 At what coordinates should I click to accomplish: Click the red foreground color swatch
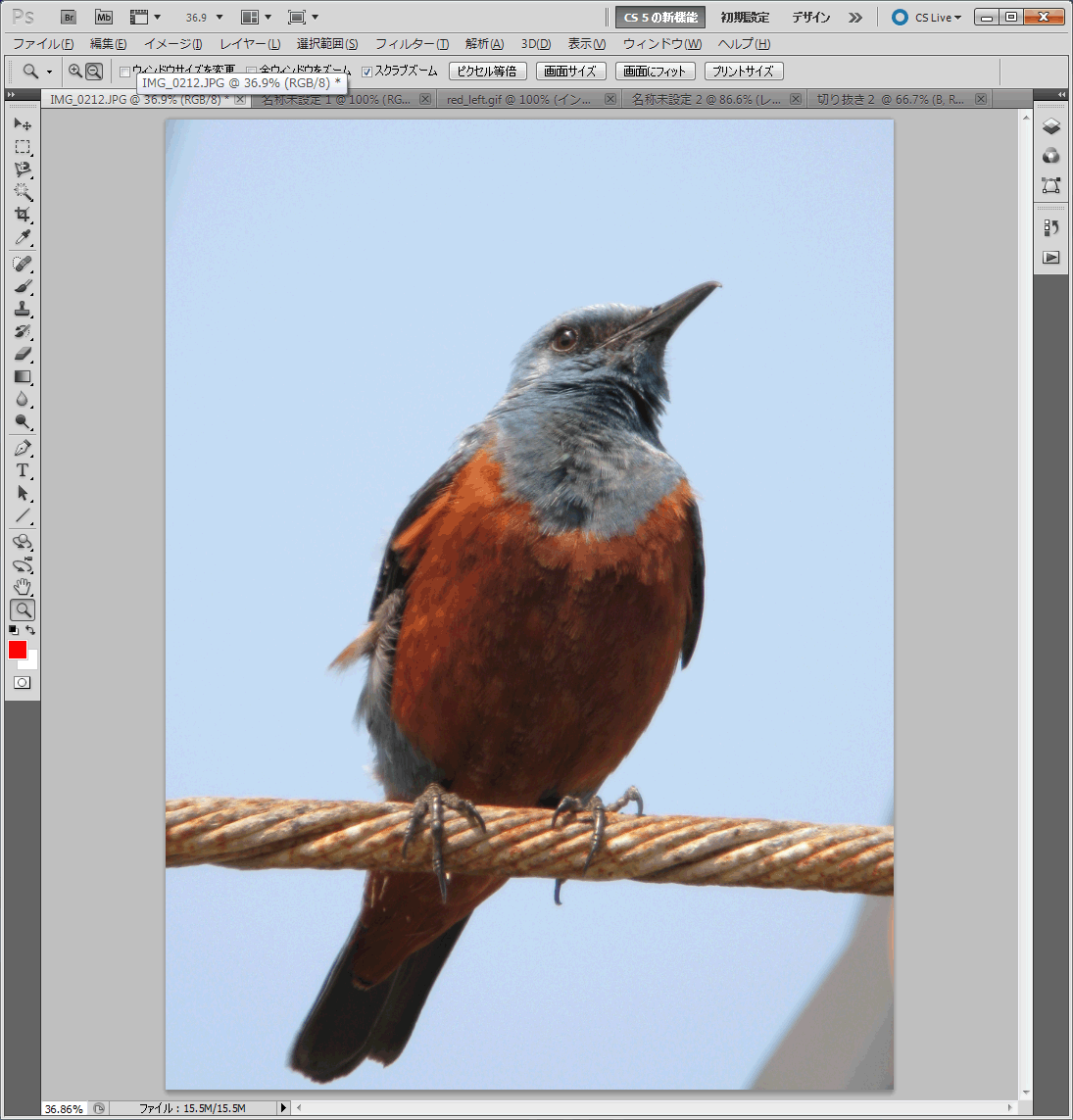click(18, 650)
